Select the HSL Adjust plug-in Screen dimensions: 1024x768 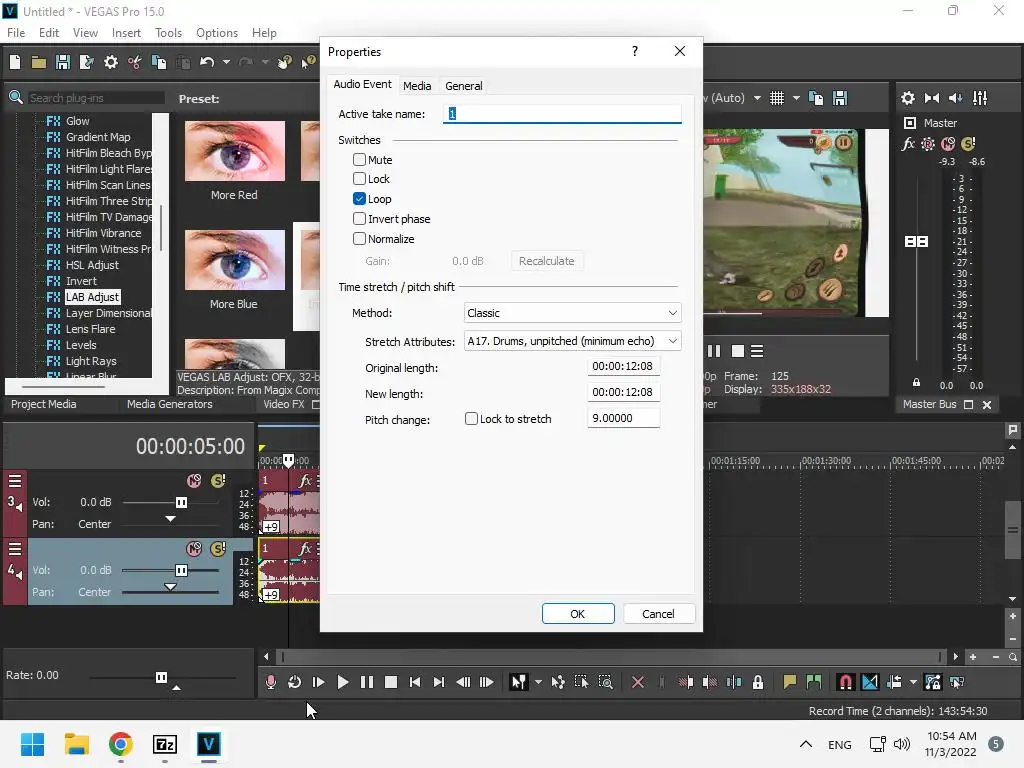pyautogui.click(x=92, y=265)
